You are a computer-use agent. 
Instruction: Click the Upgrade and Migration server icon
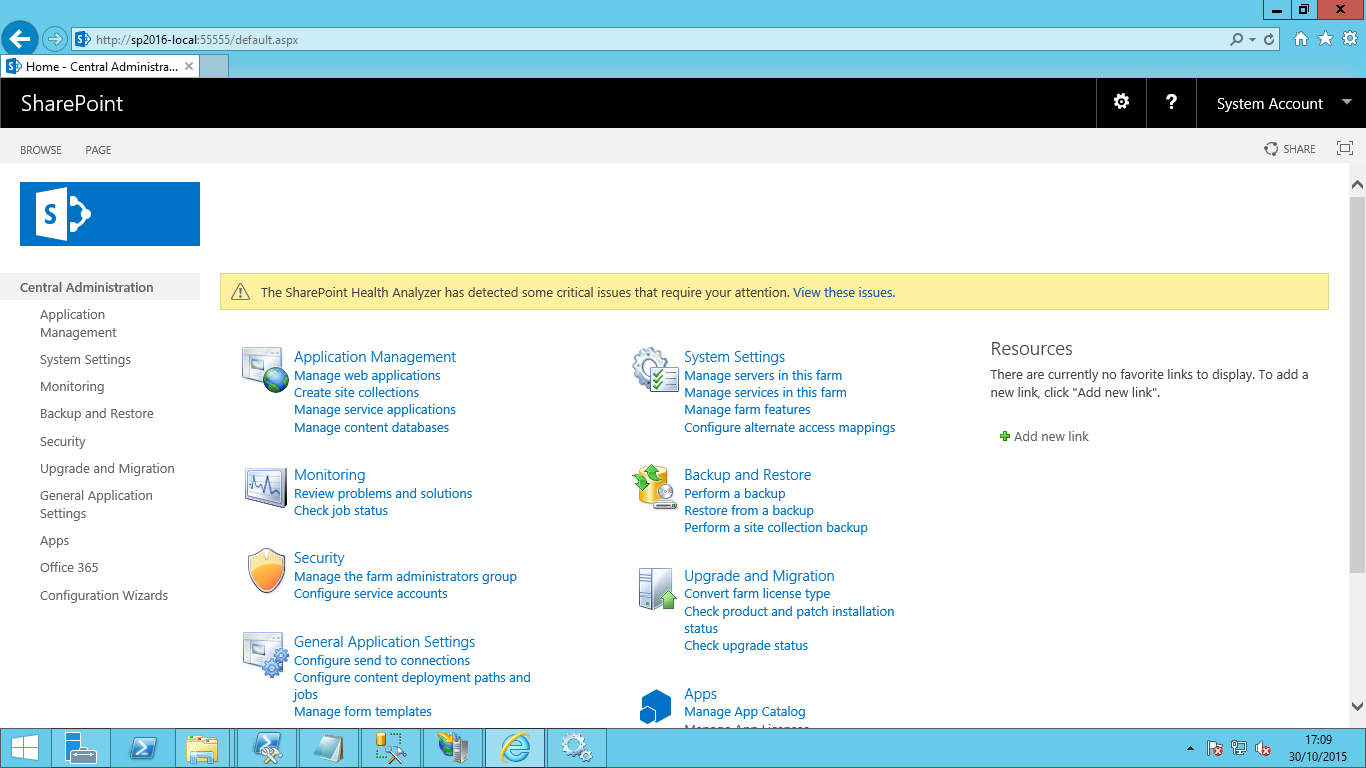[x=657, y=589]
